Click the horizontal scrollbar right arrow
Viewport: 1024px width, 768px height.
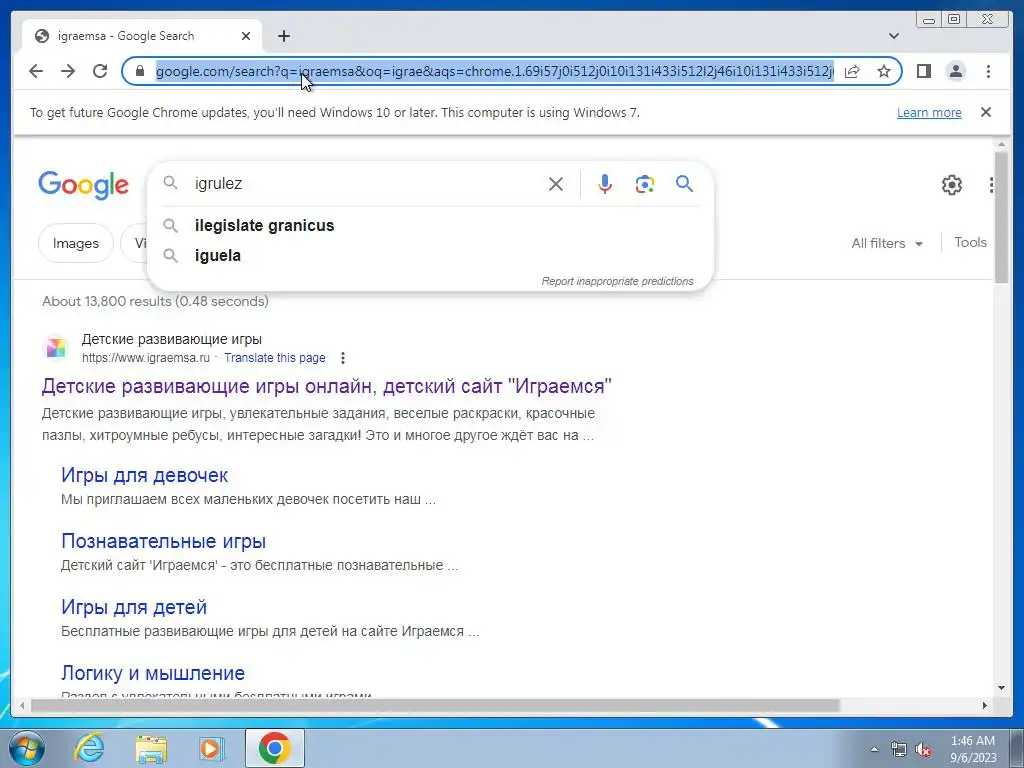[x=985, y=705]
